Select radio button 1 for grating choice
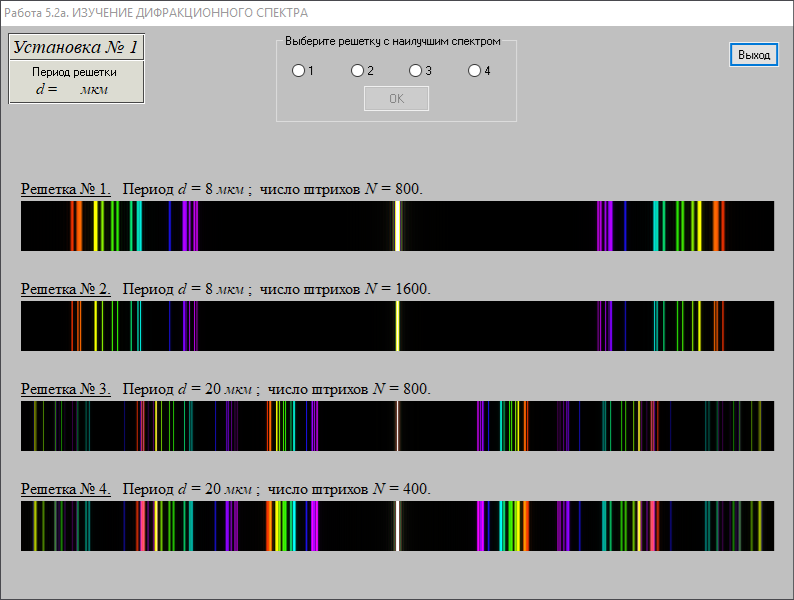The width and height of the screenshot is (794, 600). 298,71
